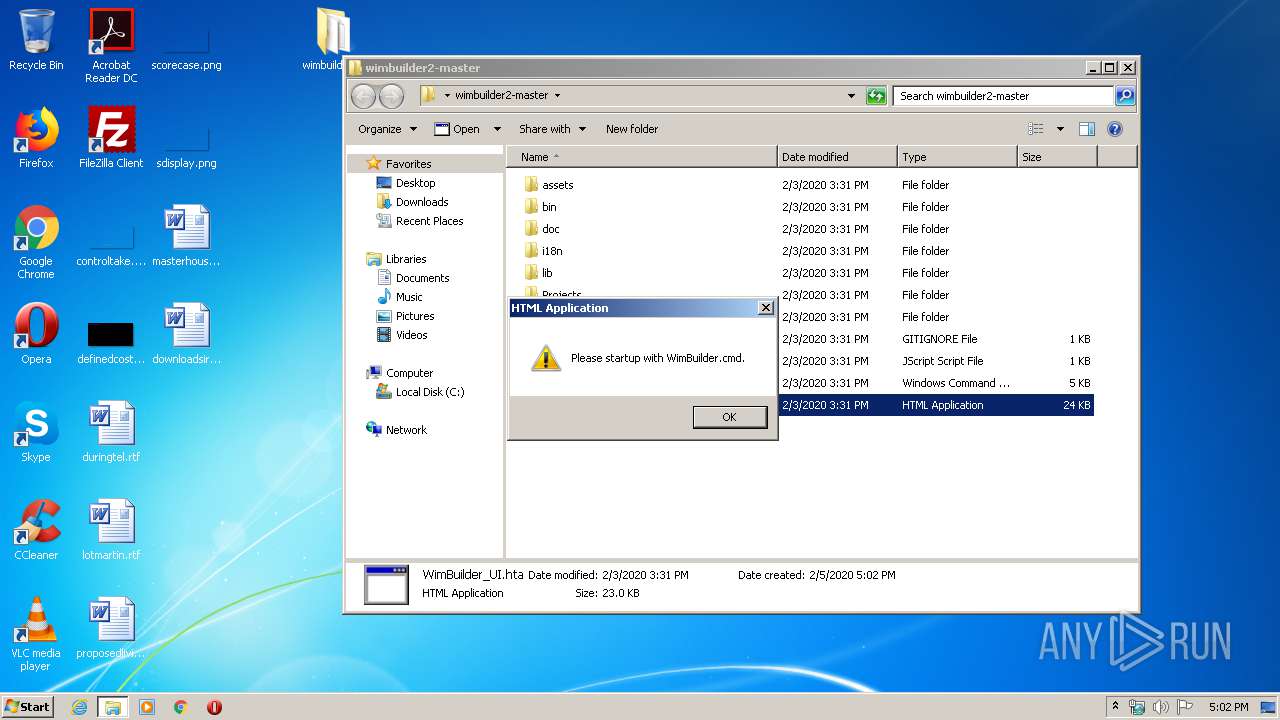Open Documents library

click(413, 278)
